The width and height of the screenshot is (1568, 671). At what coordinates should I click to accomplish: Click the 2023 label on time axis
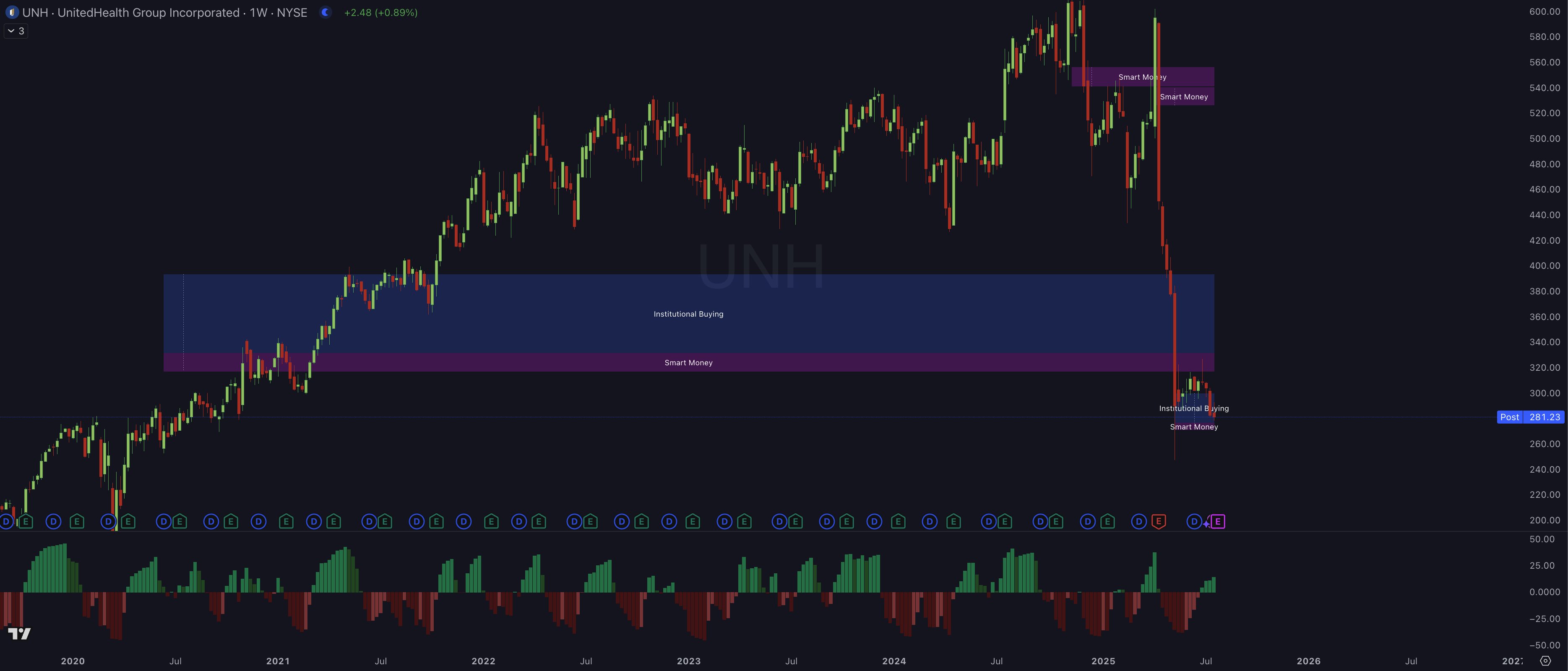pyautogui.click(x=688, y=661)
